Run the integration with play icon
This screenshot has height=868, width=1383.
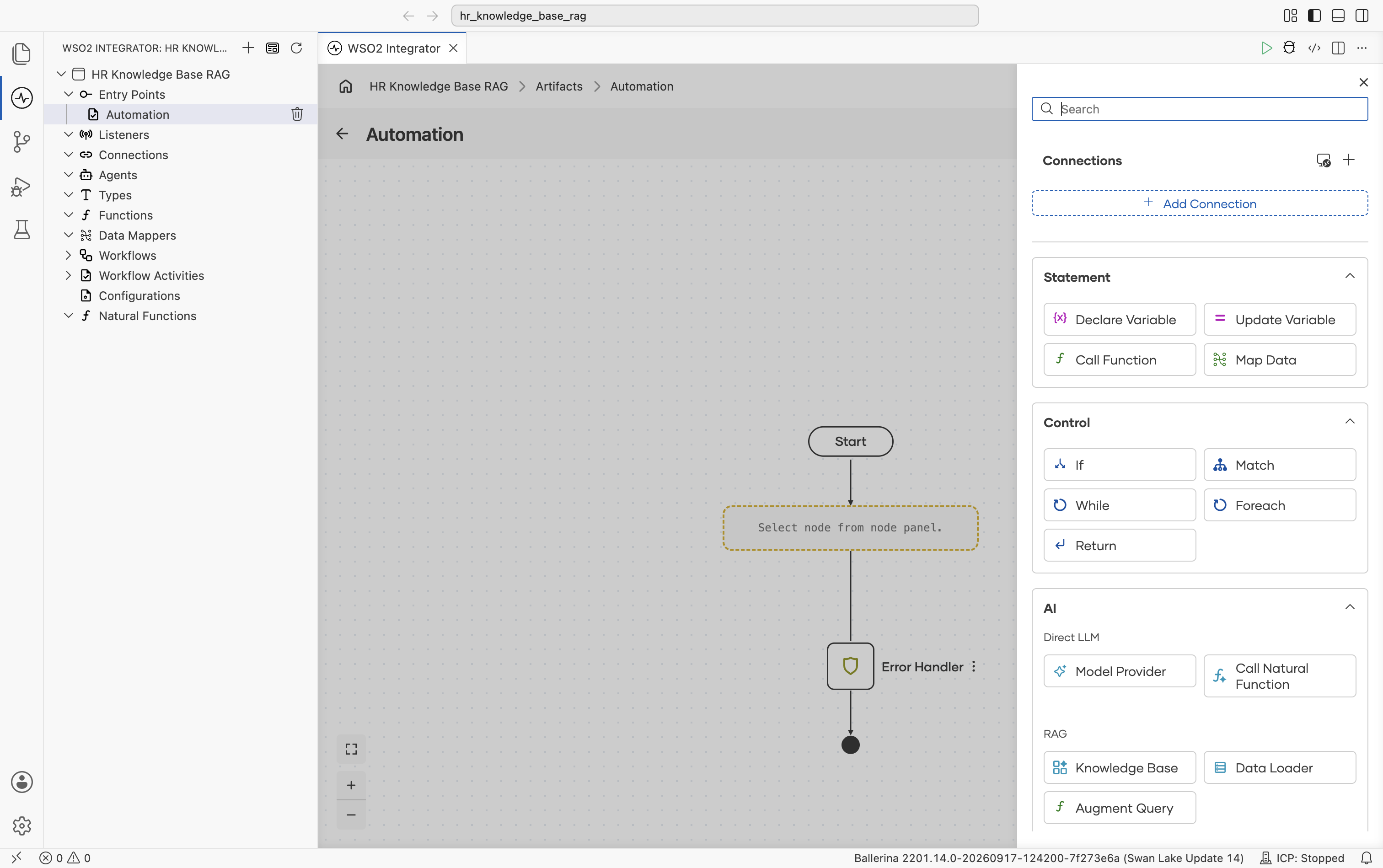pos(1266,48)
